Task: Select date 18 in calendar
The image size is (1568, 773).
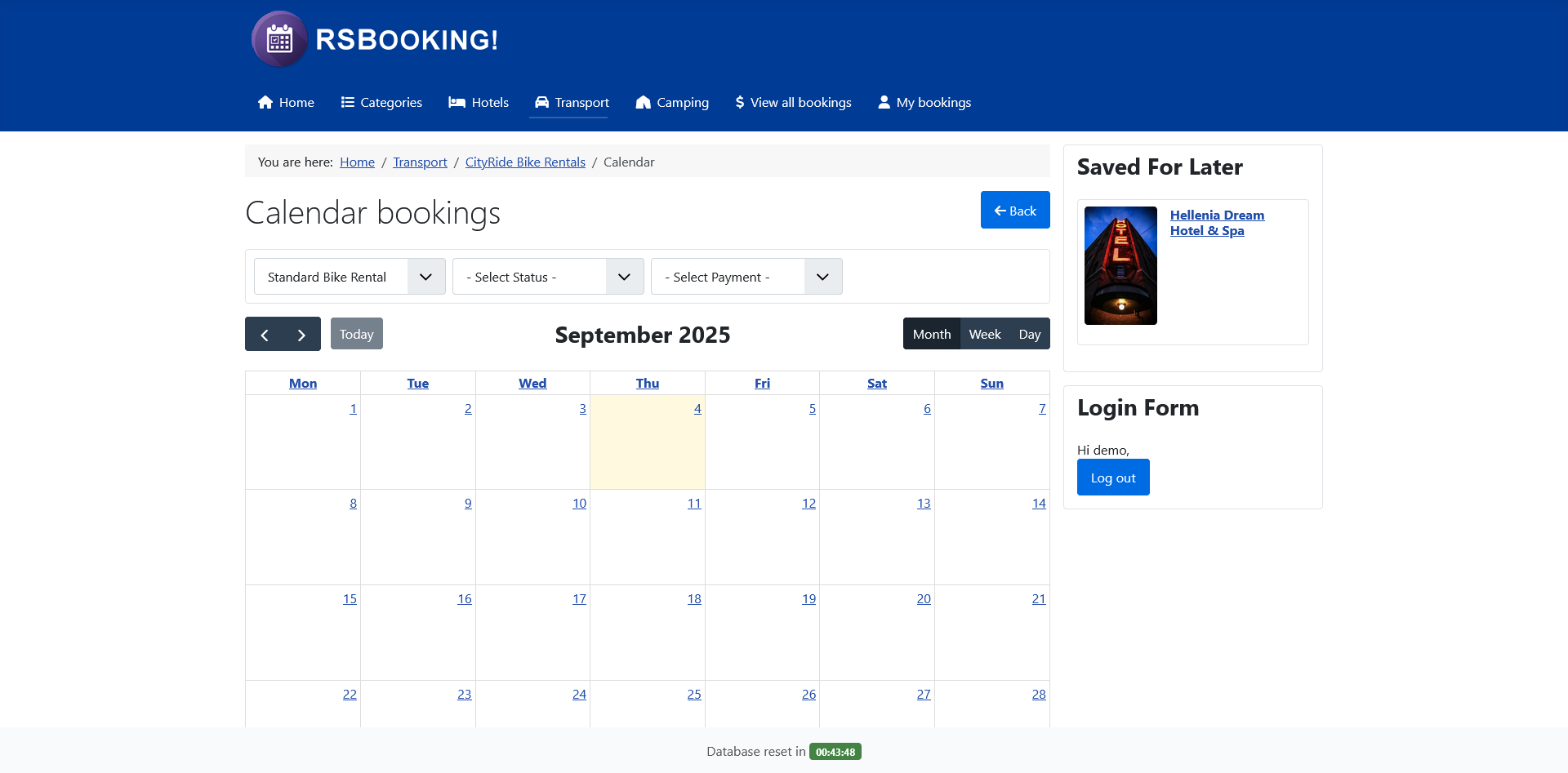Action: [694, 598]
